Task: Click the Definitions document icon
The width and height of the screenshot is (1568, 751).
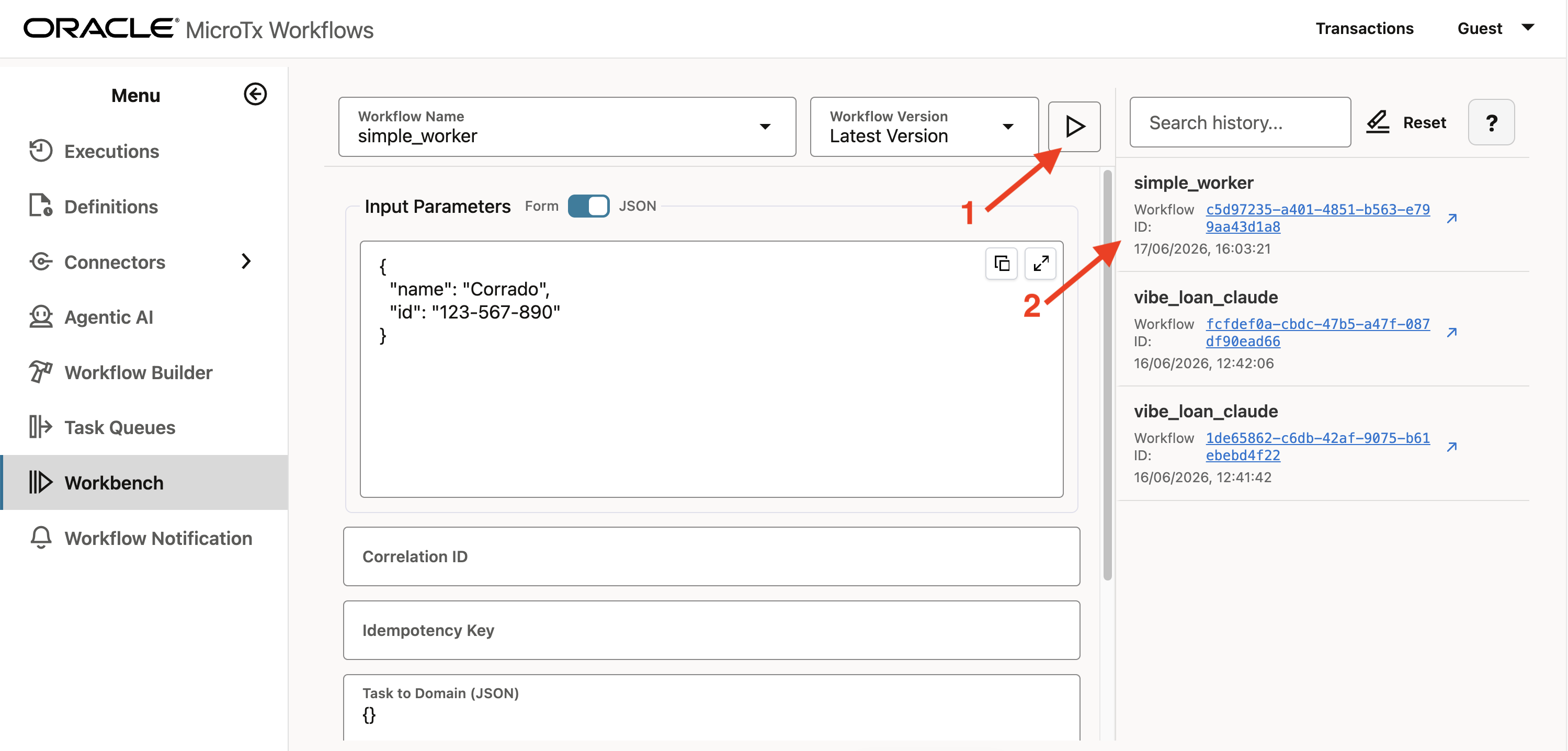Action: click(x=41, y=206)
